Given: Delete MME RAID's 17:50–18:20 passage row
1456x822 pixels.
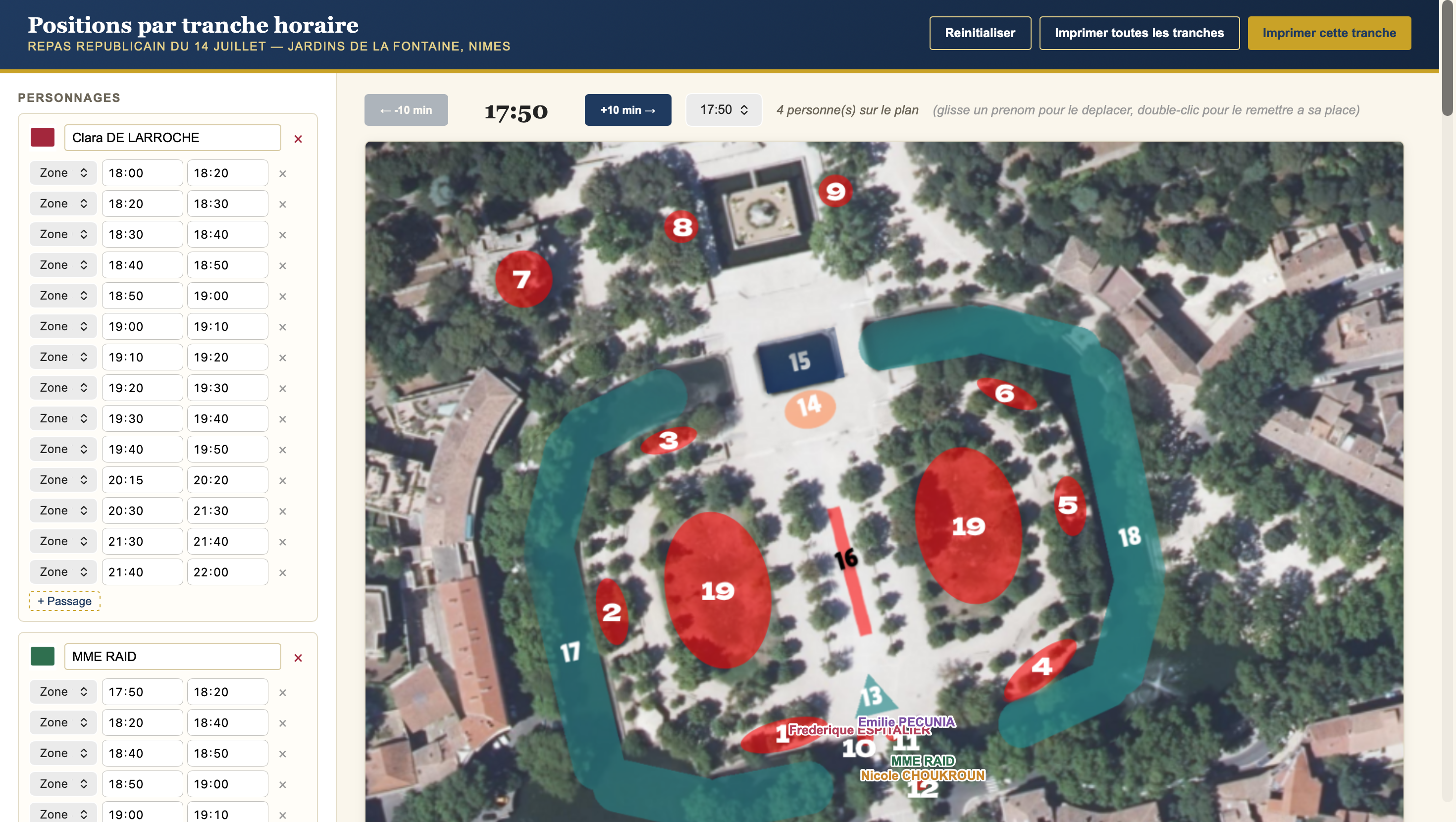Looking at the screenshot, I should [283, 693].
